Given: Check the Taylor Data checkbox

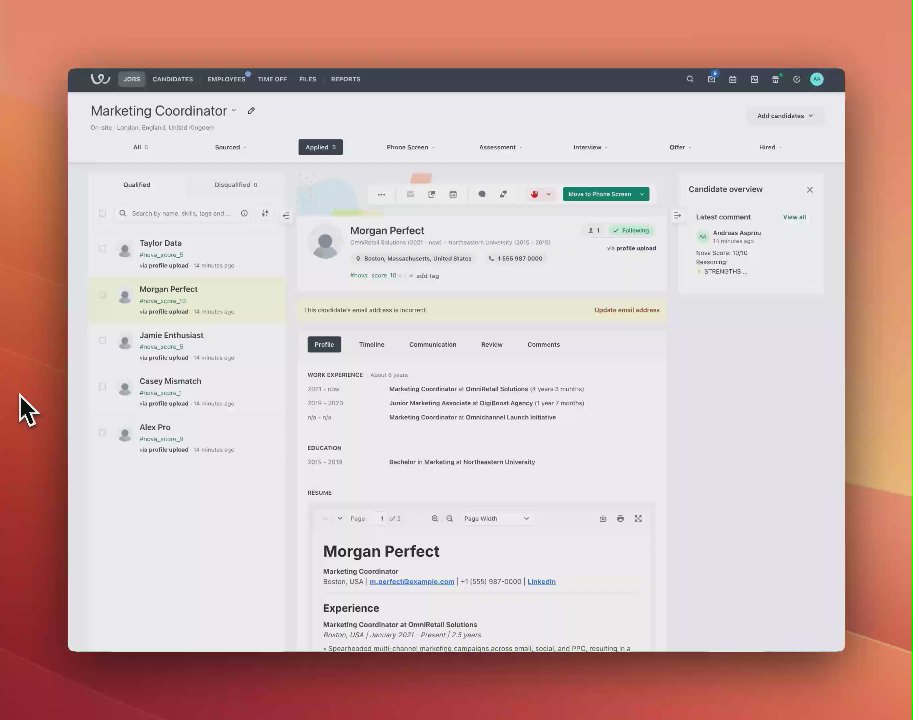Looking at the screenshot, I should 102,249.
